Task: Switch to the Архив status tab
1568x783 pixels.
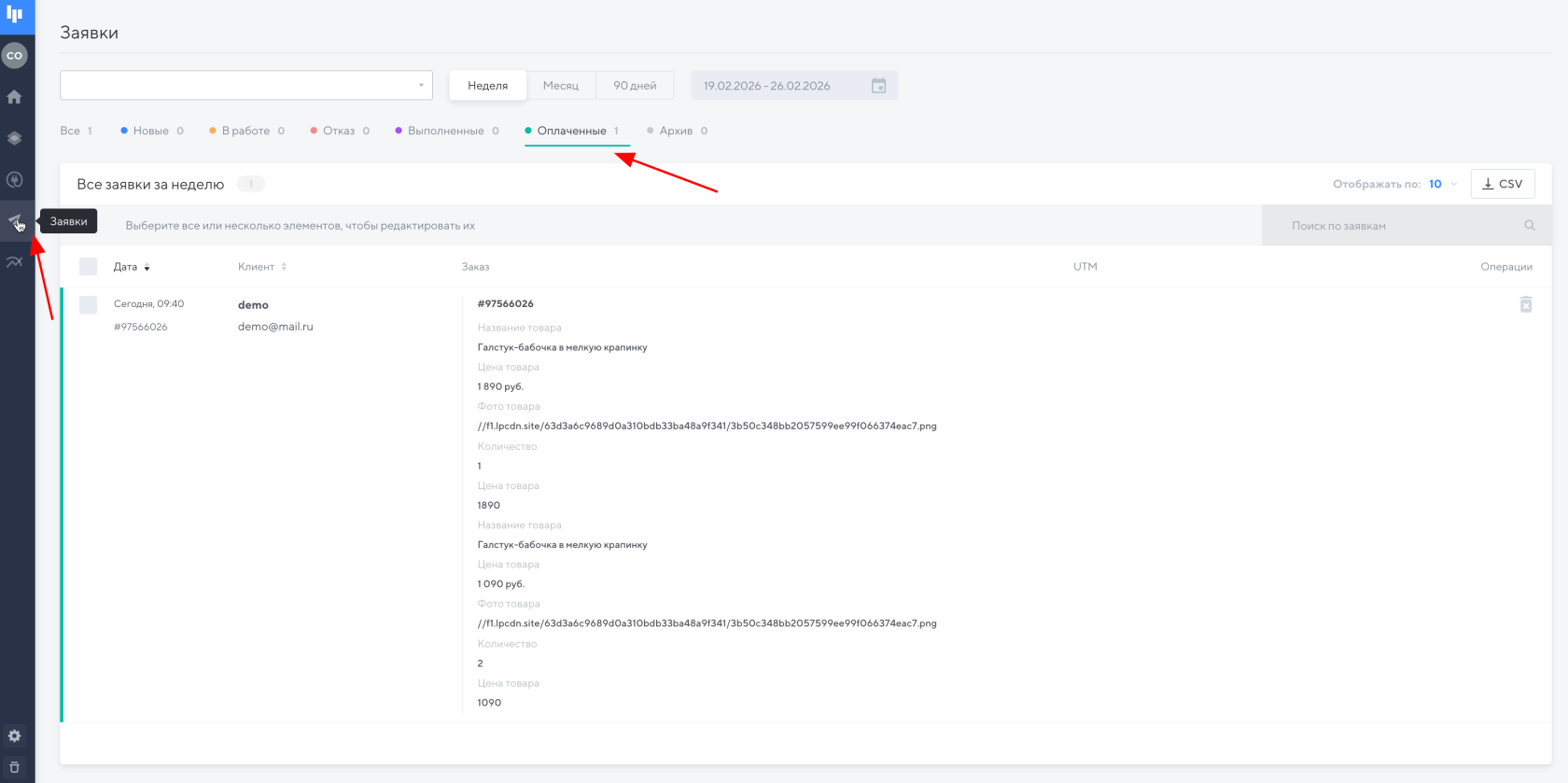Action: pos(676,131)
